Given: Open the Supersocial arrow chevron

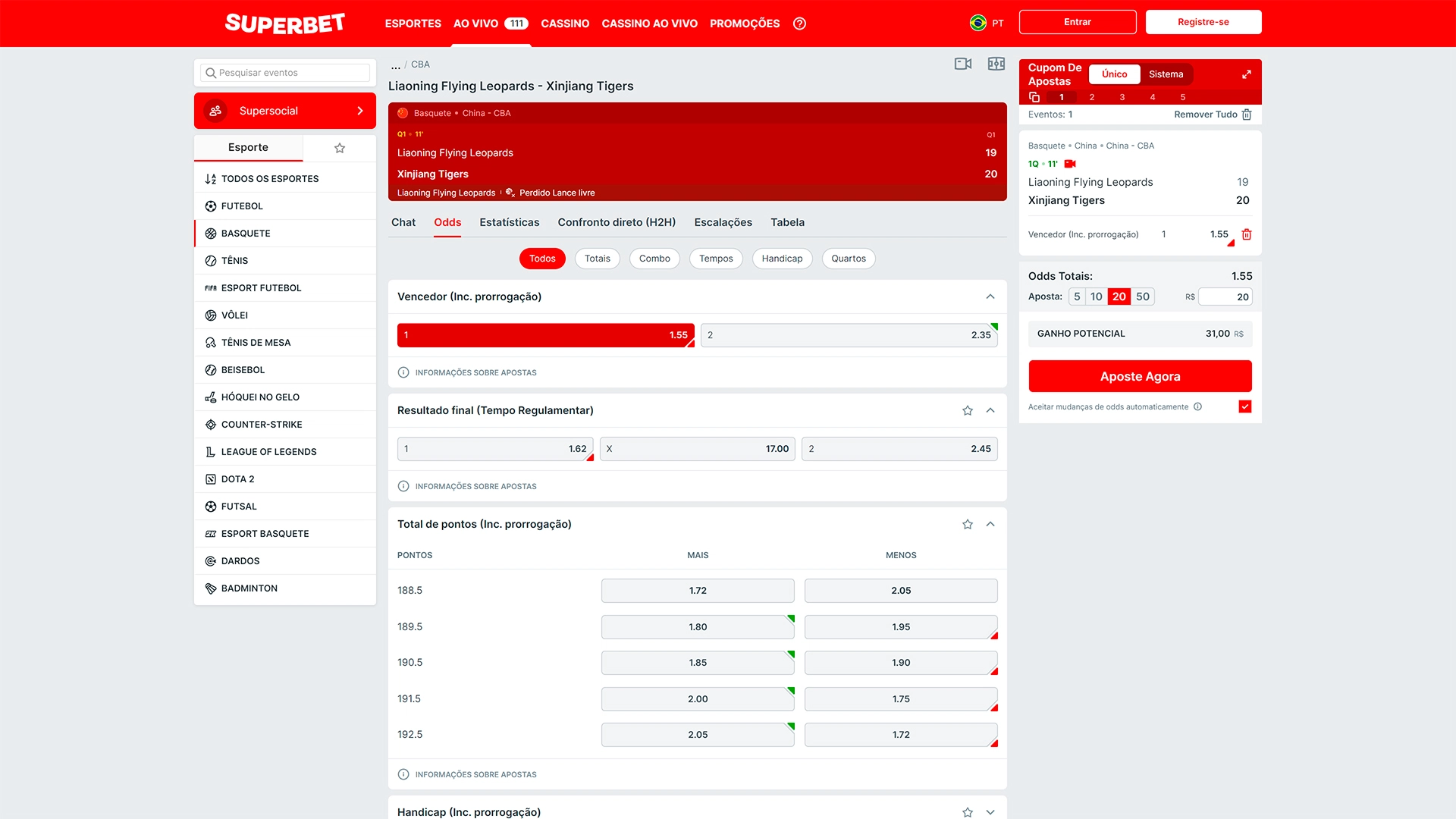Looking at the screenshot, I should click(x=360, y=111).
